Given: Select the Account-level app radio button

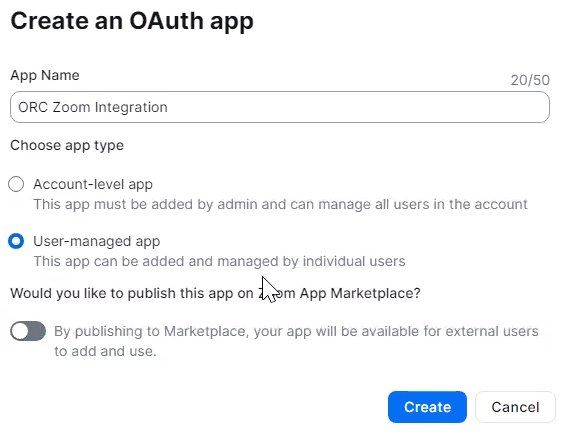Looking at the screenshot, I should [16, 184].
